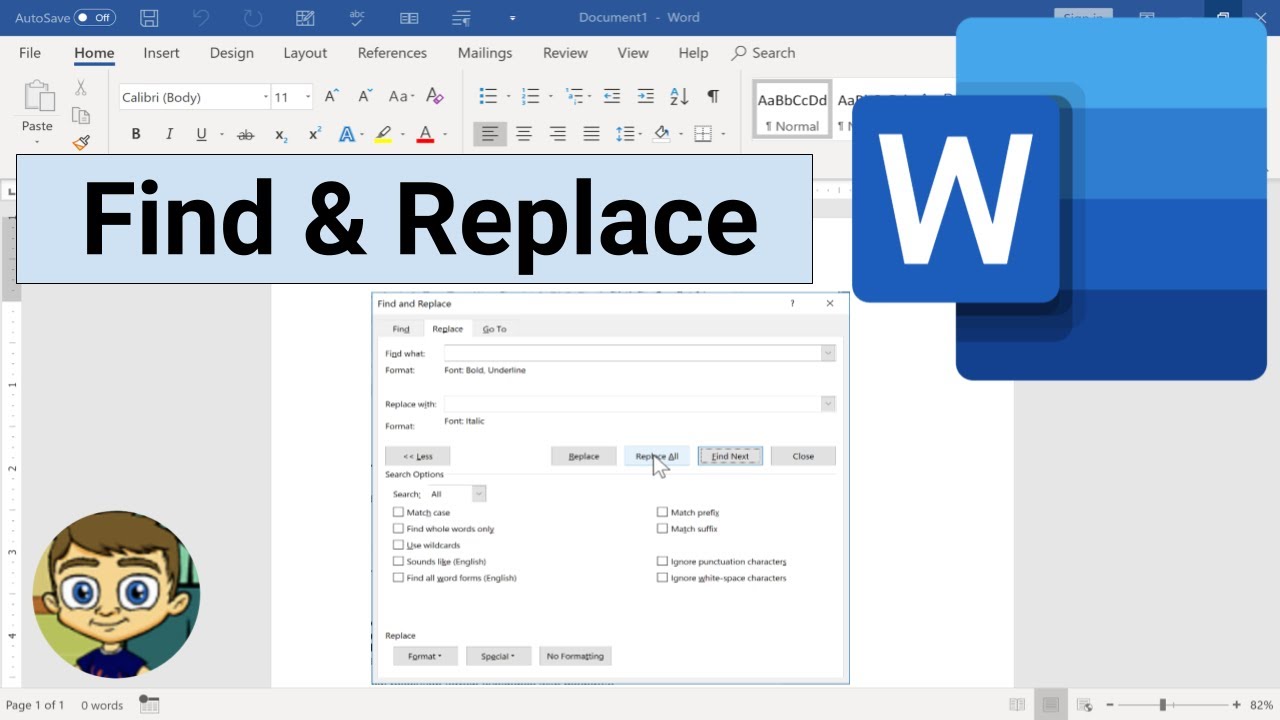Check Ignore punctuation characters
Screen dimensions: 1280x720
[x=662, y=562]
